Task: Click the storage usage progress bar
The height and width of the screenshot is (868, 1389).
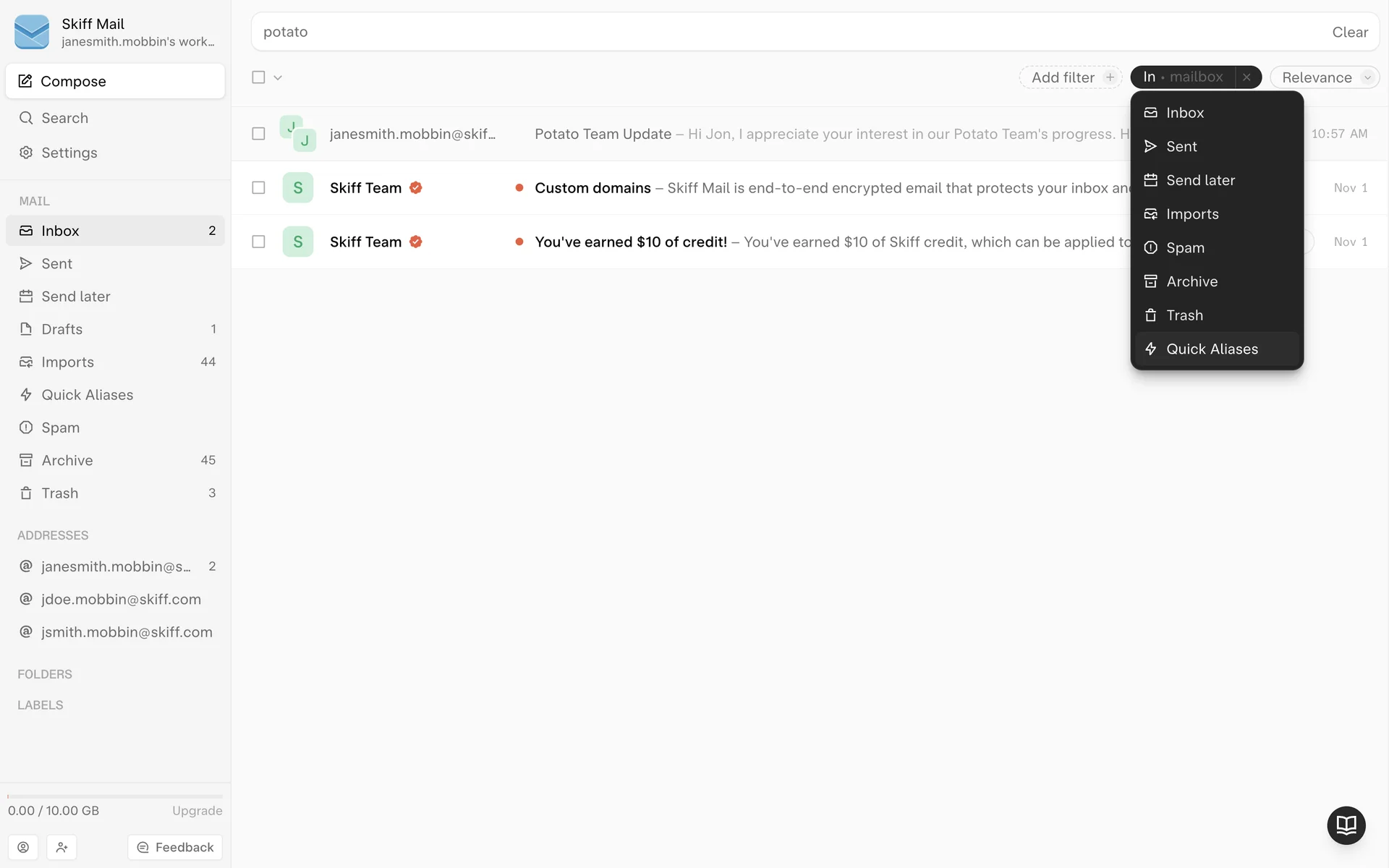Action: pos(115,796)
